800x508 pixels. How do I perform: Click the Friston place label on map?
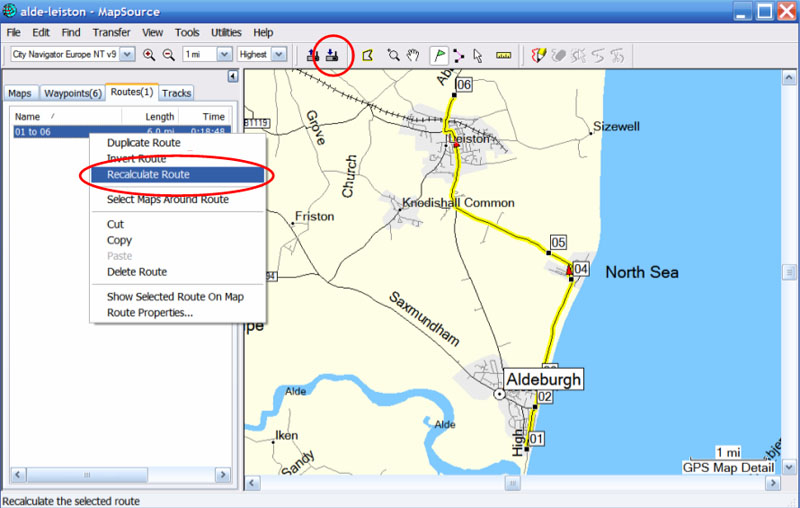pyautogui.click(x=314, y=216)
